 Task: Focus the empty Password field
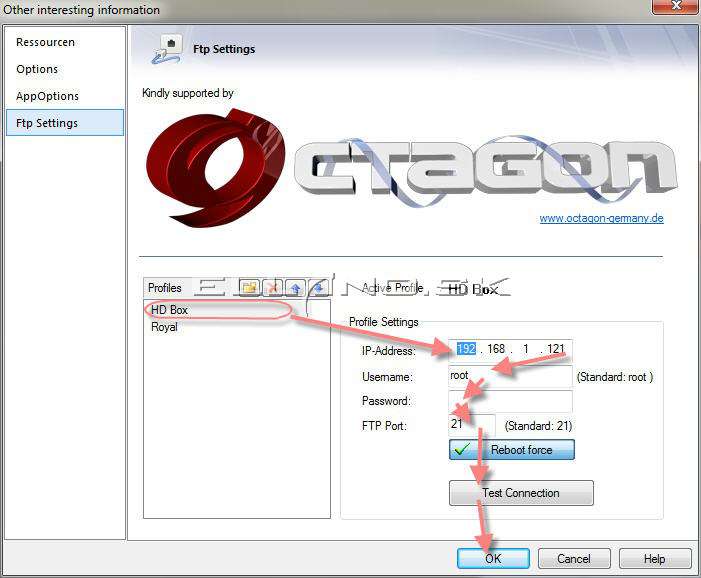[x=510, y=401]
